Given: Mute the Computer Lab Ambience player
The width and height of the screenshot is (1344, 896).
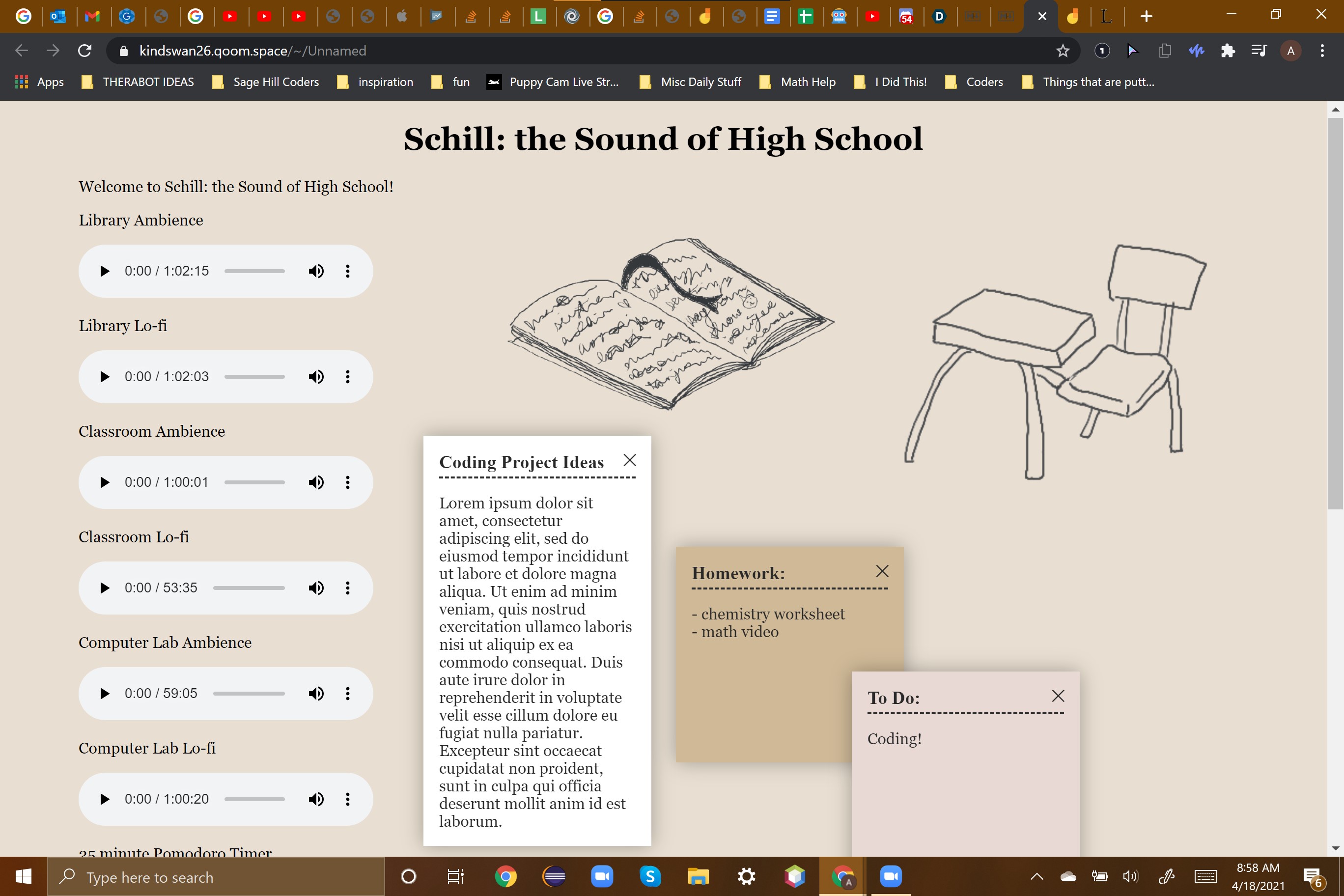Looking at the screenshot, I should [316, 693].
